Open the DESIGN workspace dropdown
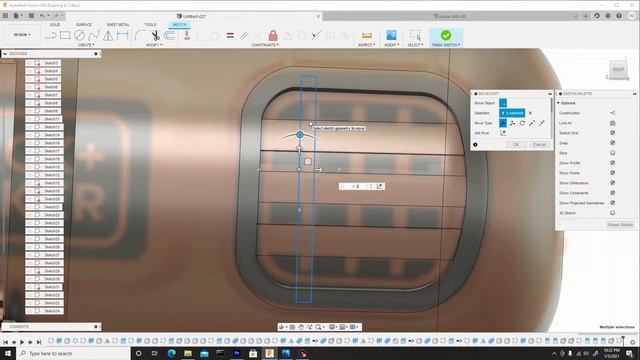The image size is (640, 360). coord(22,35)
